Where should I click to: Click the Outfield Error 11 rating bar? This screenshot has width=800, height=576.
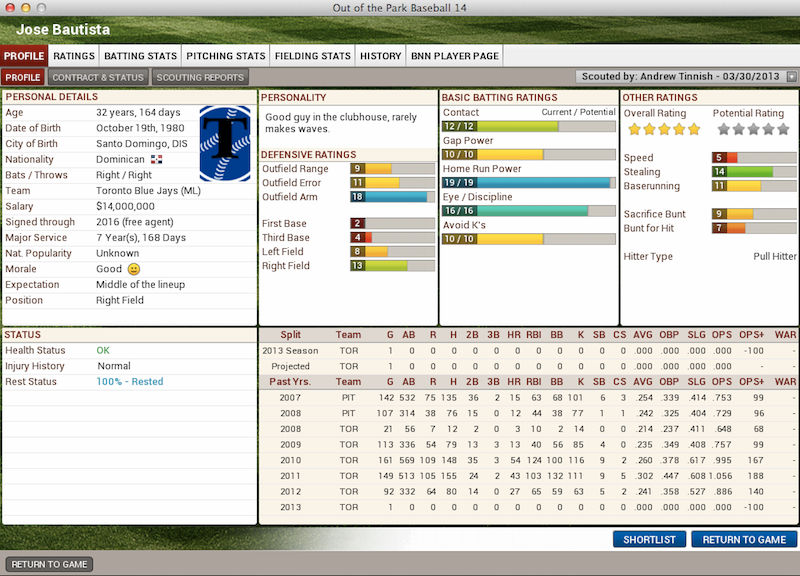(x=392, y=183)
